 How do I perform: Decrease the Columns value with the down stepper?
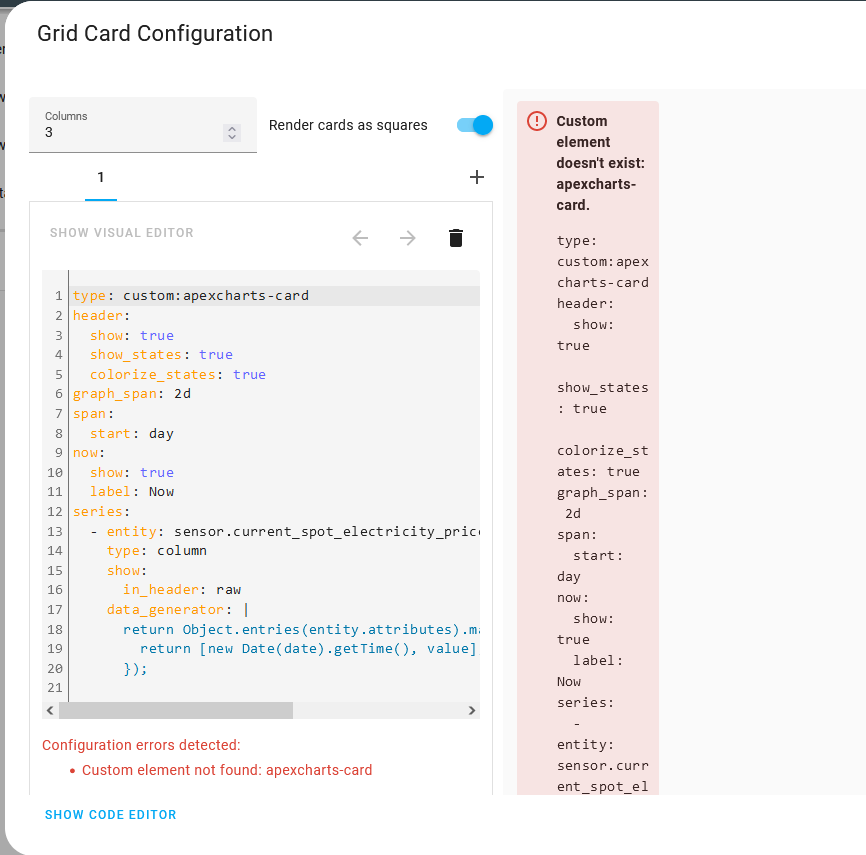coord(232,136)
